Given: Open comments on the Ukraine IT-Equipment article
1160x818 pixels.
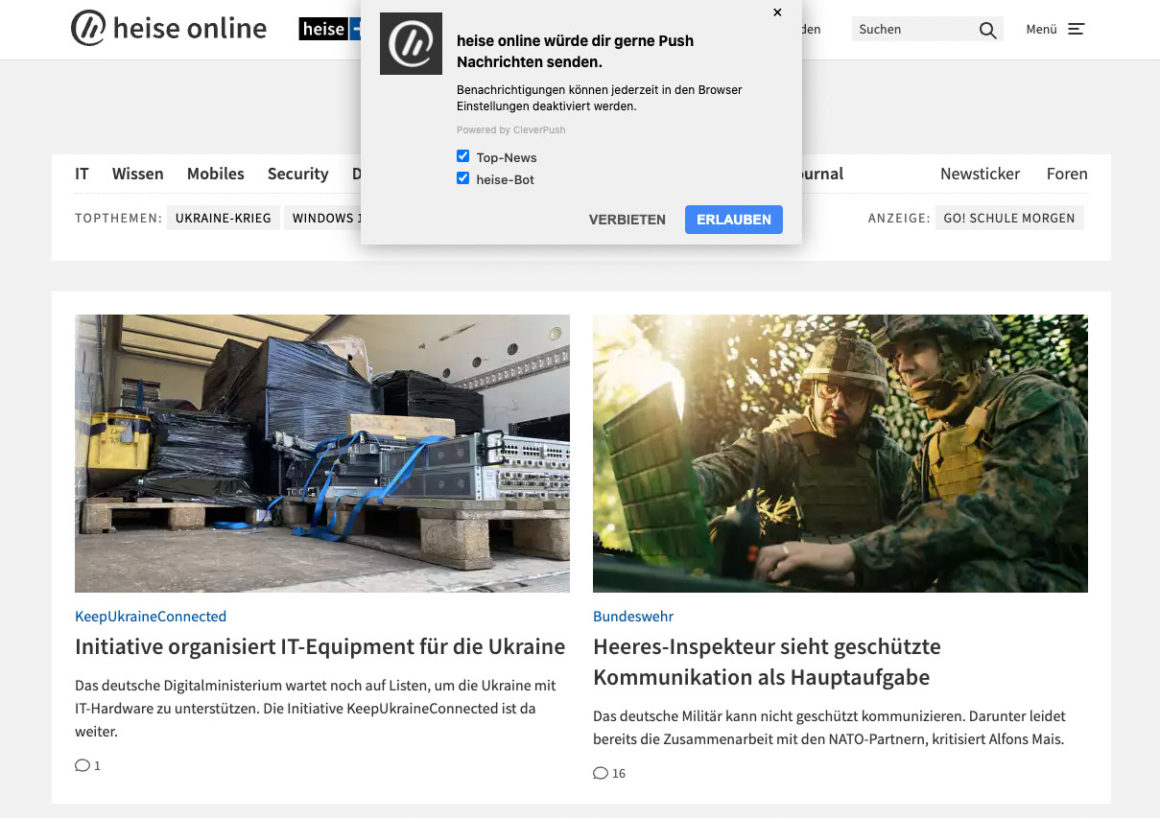Looking at the screenshot, I should (87, 765).
